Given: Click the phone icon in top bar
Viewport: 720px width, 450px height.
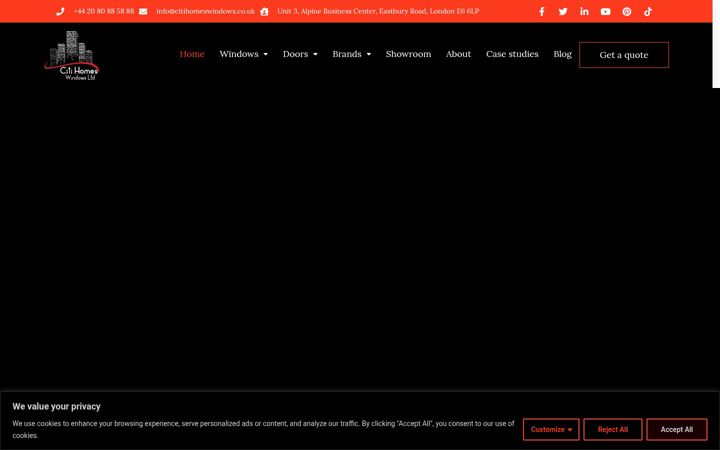Looking at the screenshot, I should [x=60, y=11].
